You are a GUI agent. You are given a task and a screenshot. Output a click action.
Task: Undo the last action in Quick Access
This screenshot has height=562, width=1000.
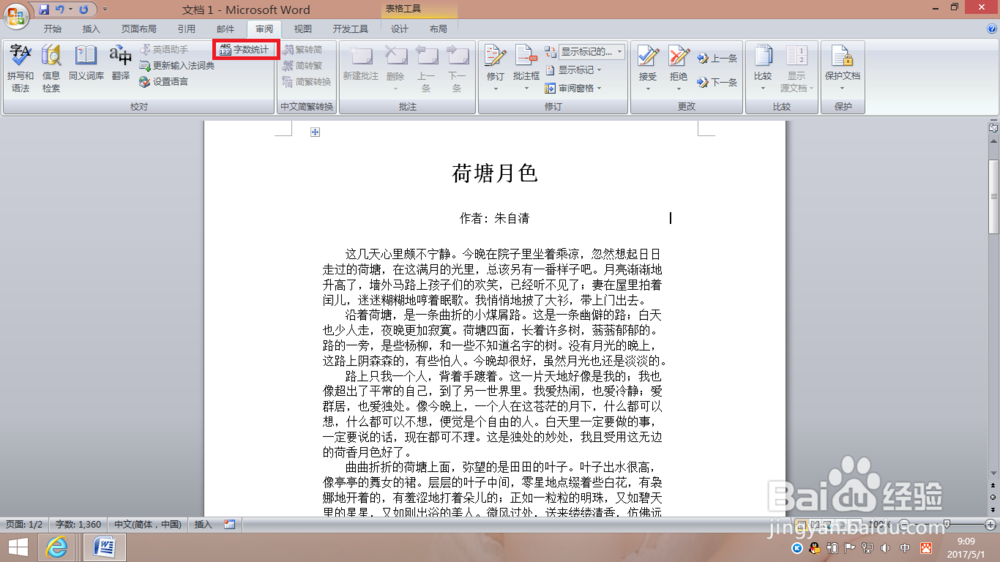click(59, 9)
